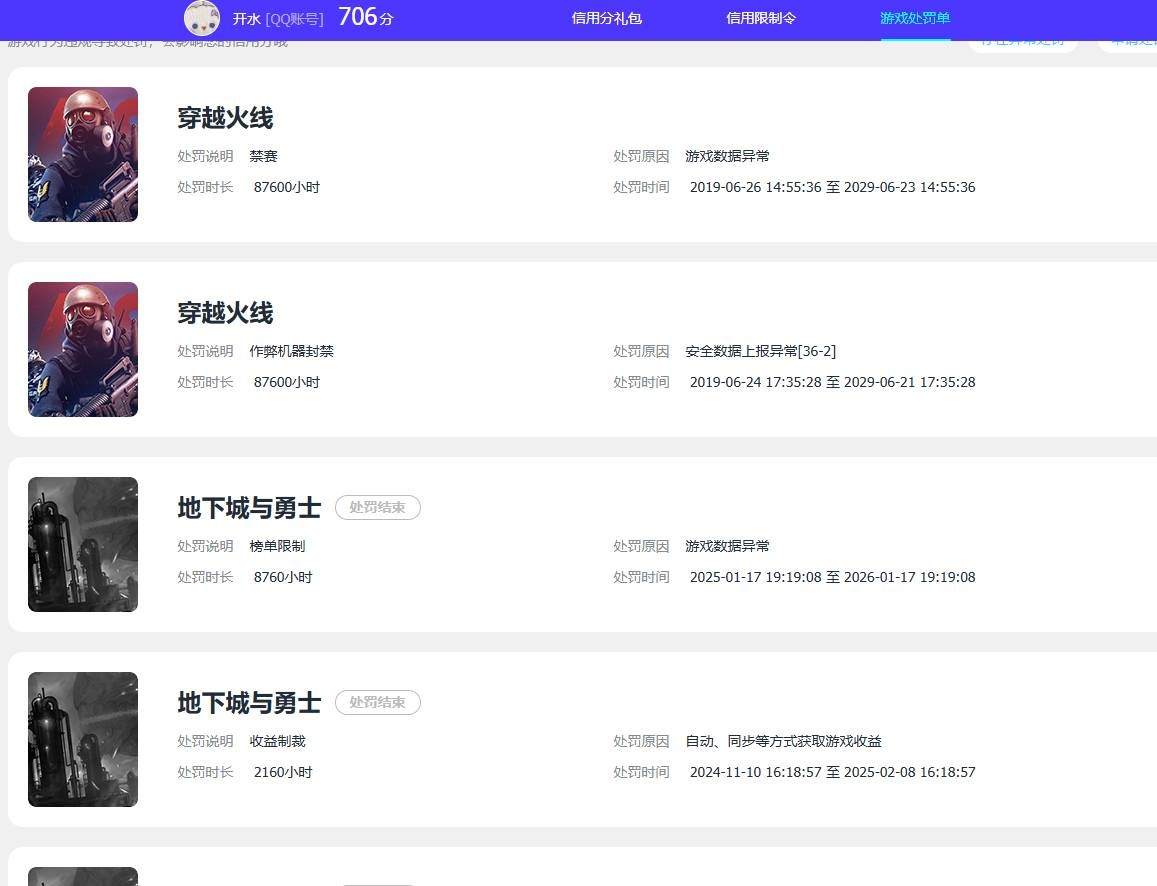Image resolution: width=1157 pixels, height=886 pixels.
Task: Open the 信用限制令 tab
Action: 761,18
